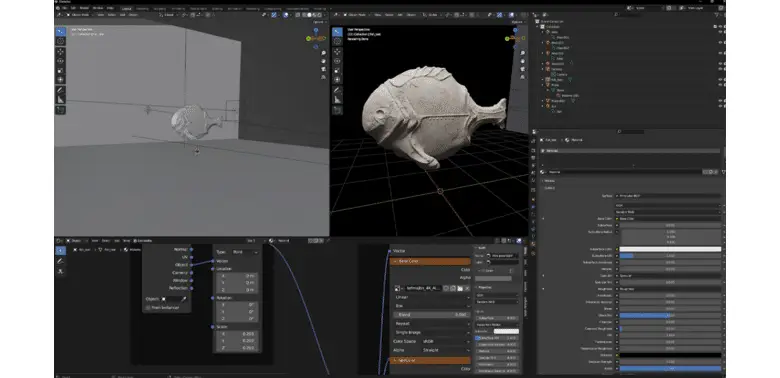Screen dimensions: 780x378
Task: Select the node editor Annotate tool
Action: point(61,261)
